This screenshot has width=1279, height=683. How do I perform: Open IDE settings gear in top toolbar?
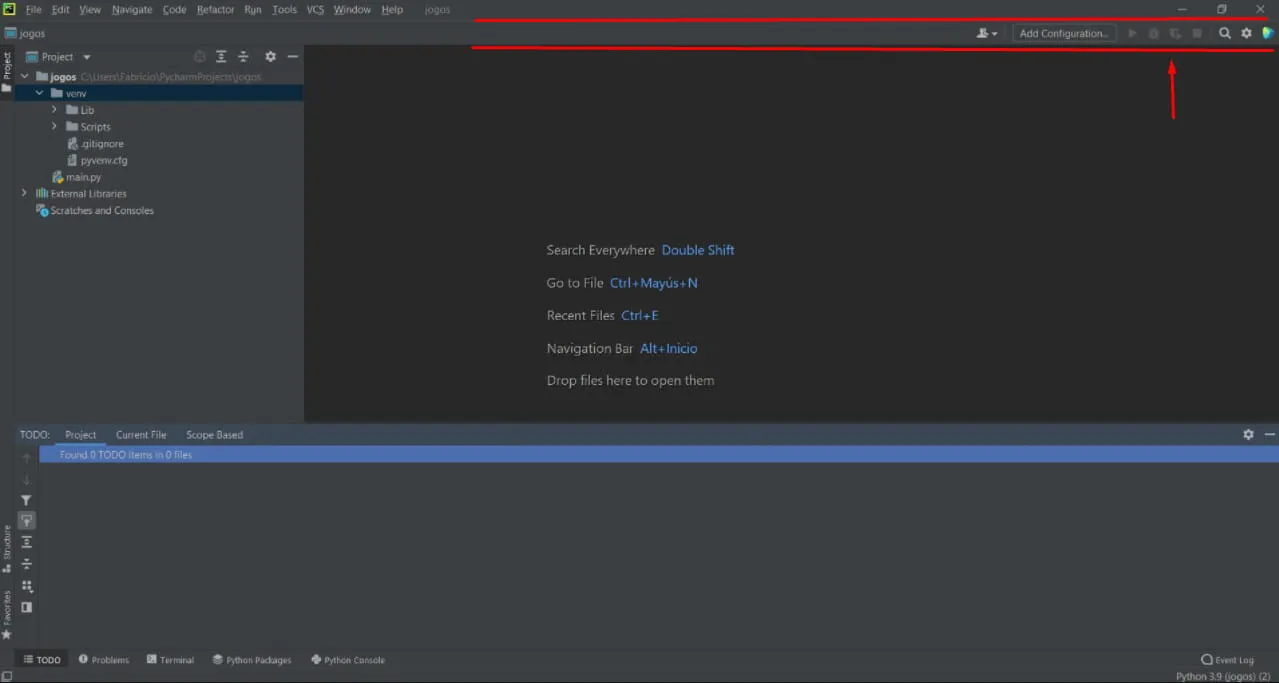pyautogui.click(x=1246, y=33)
